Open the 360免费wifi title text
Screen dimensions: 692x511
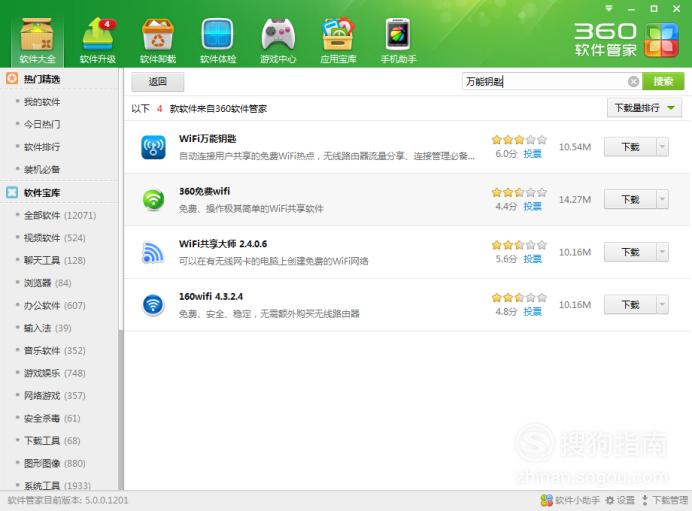click(x=204, y=191)
